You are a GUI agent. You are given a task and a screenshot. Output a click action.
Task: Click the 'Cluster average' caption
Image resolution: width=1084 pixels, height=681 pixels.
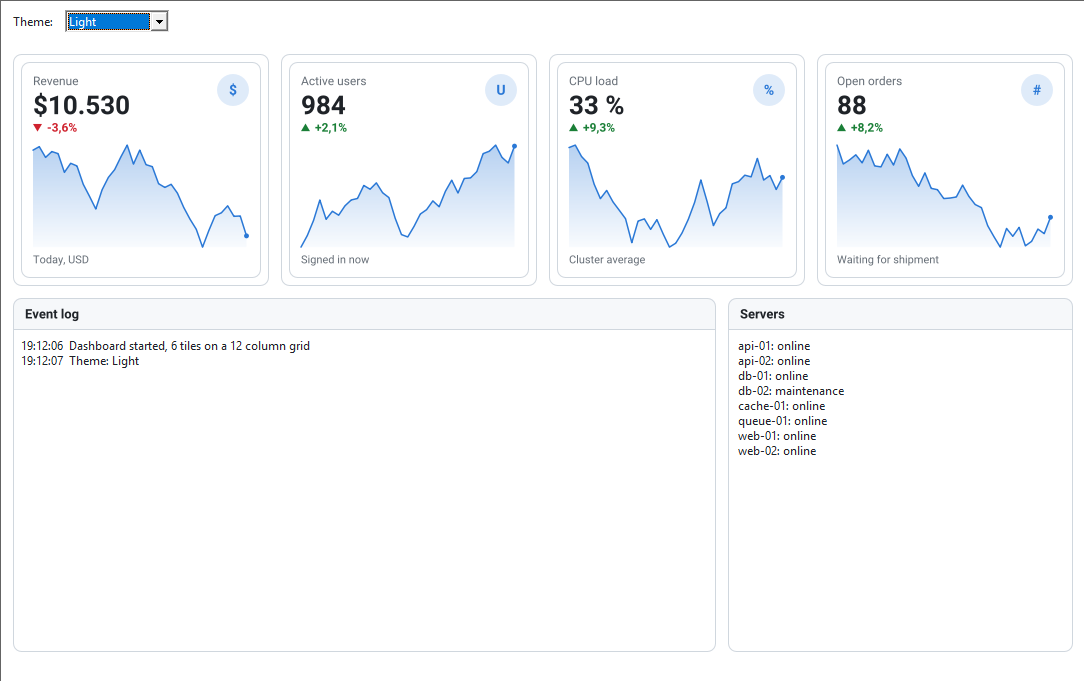click(607, 259)
